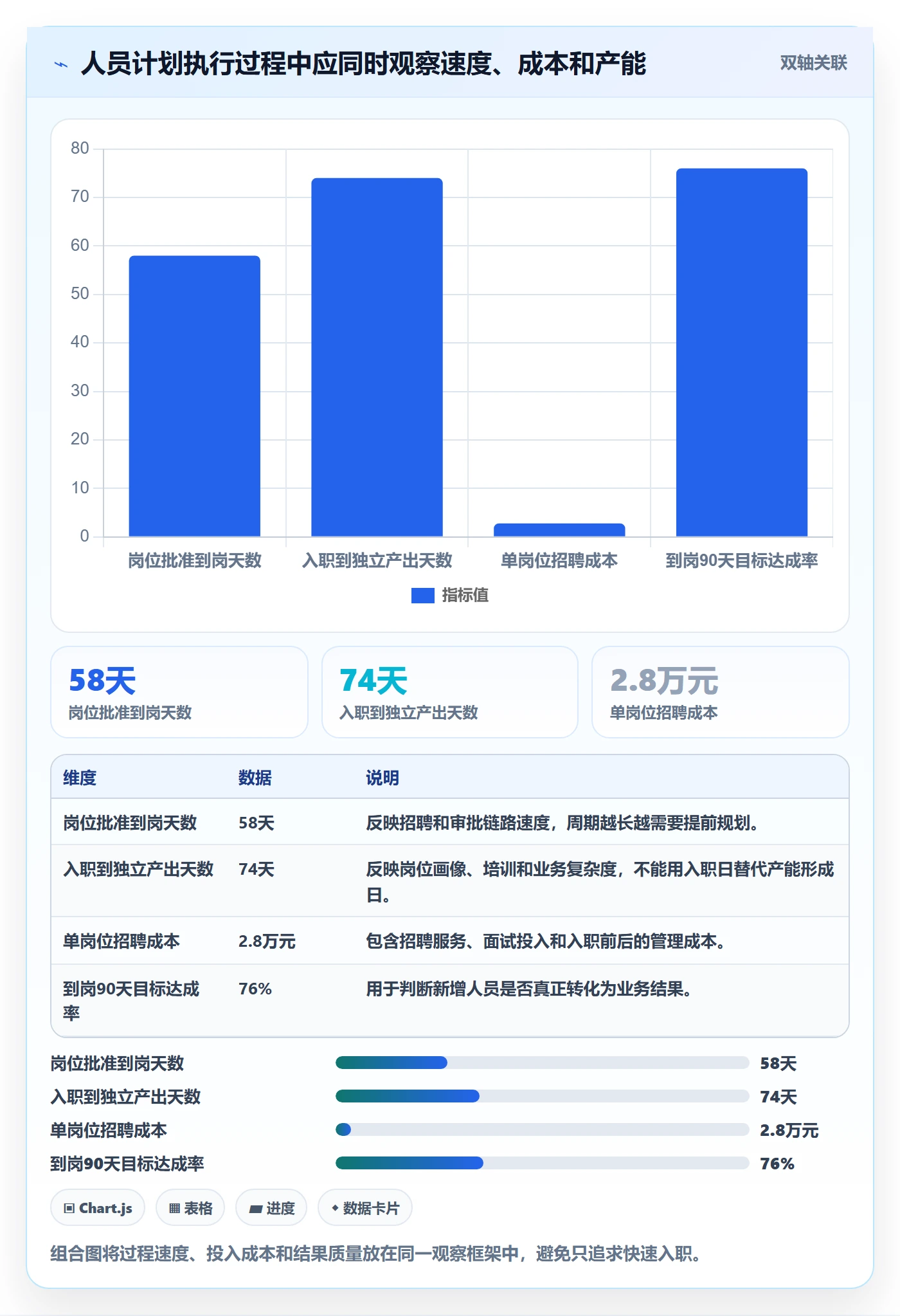The width and height of the screenshot is (900, 1316).
Task: Select the 到岗90天目标达成率 bar in the chart
Action: click(x=742, y=352)
